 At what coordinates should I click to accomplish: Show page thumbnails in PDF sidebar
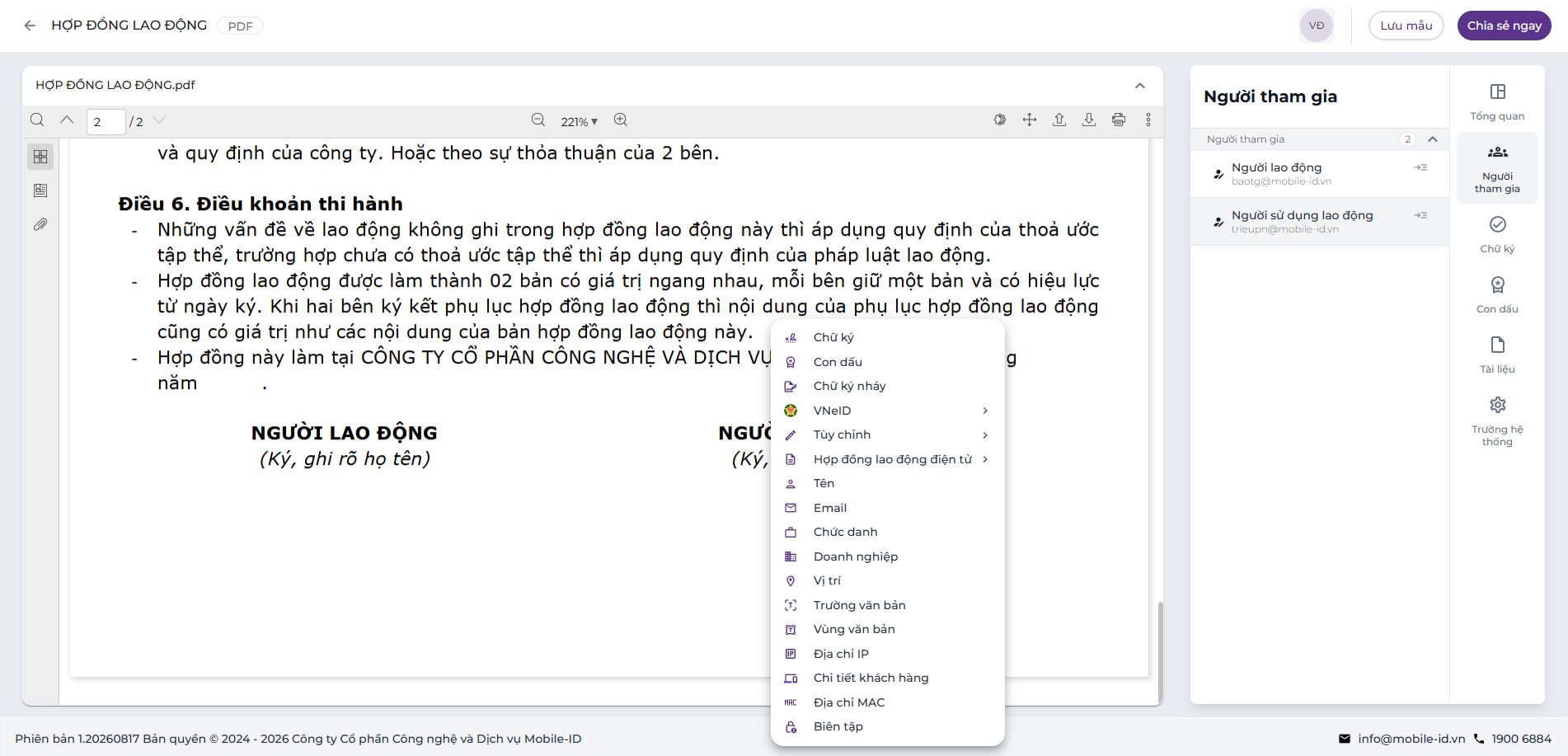point(40,157)
